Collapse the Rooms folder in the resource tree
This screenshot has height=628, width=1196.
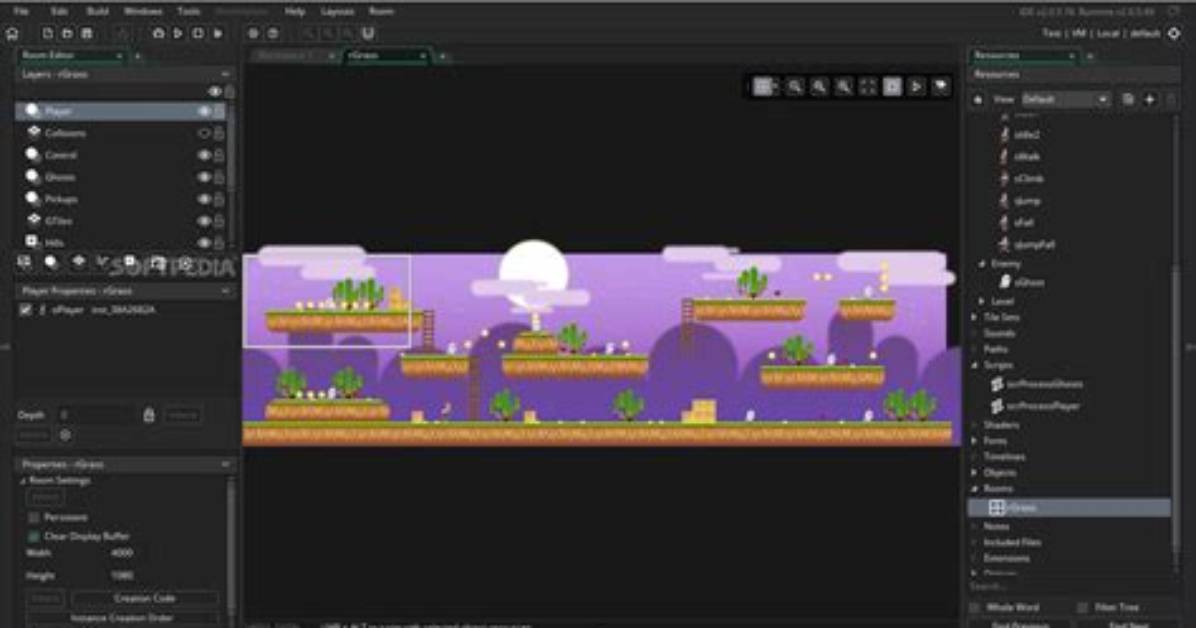tap(974, 489)
